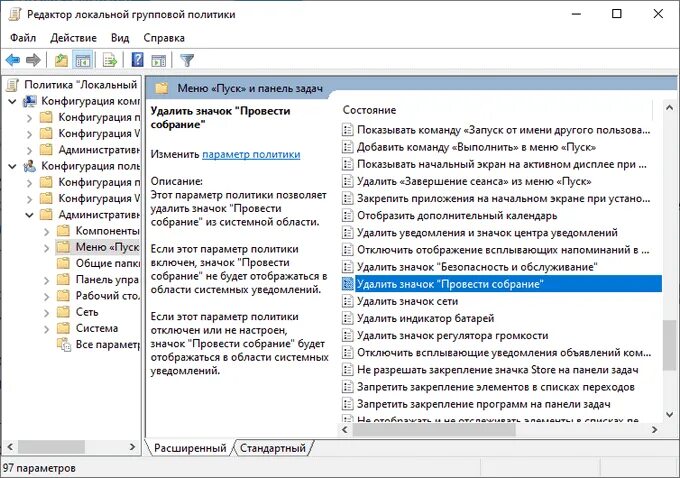Viewport: 680px width, 478px height.
Task: Select 'Политика "Локальный' root tree item
Action: point(81,85)
